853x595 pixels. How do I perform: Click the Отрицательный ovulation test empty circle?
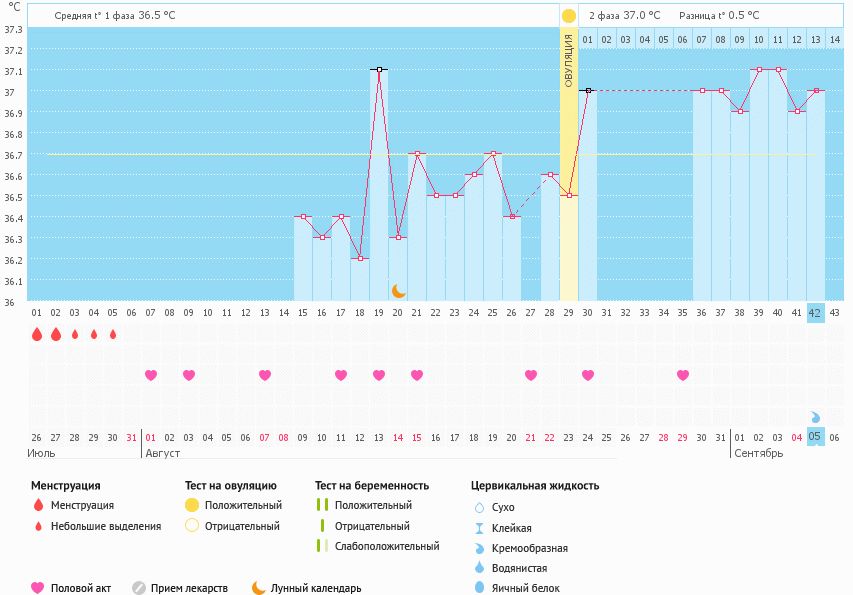coord(192,526)
